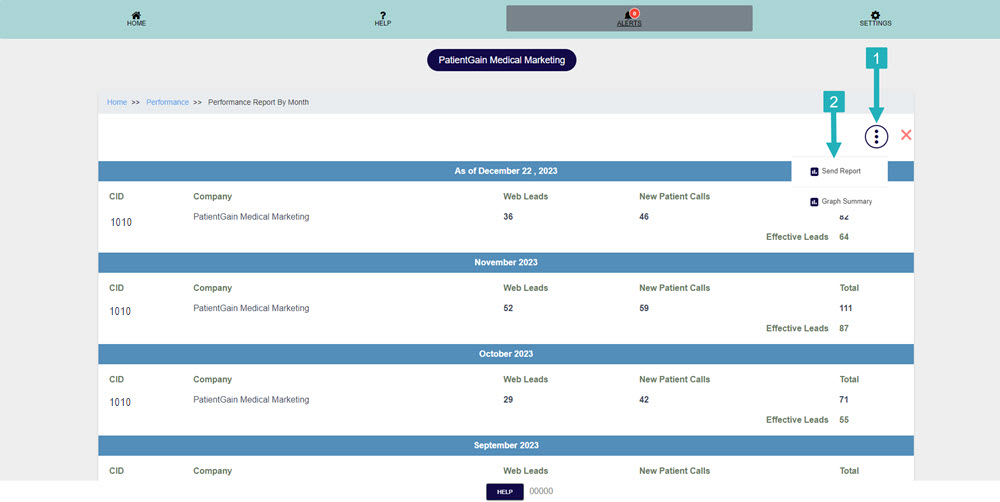The image size is (1000, 502).
Task: Click New Patient Calls value 42
Action: 643,400
